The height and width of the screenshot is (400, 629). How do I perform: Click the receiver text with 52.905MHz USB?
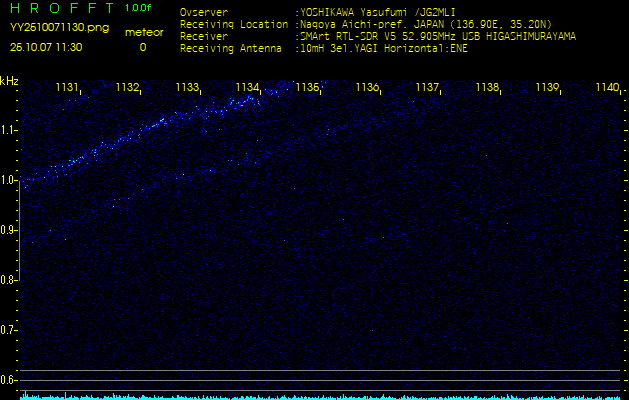point(438,37)
